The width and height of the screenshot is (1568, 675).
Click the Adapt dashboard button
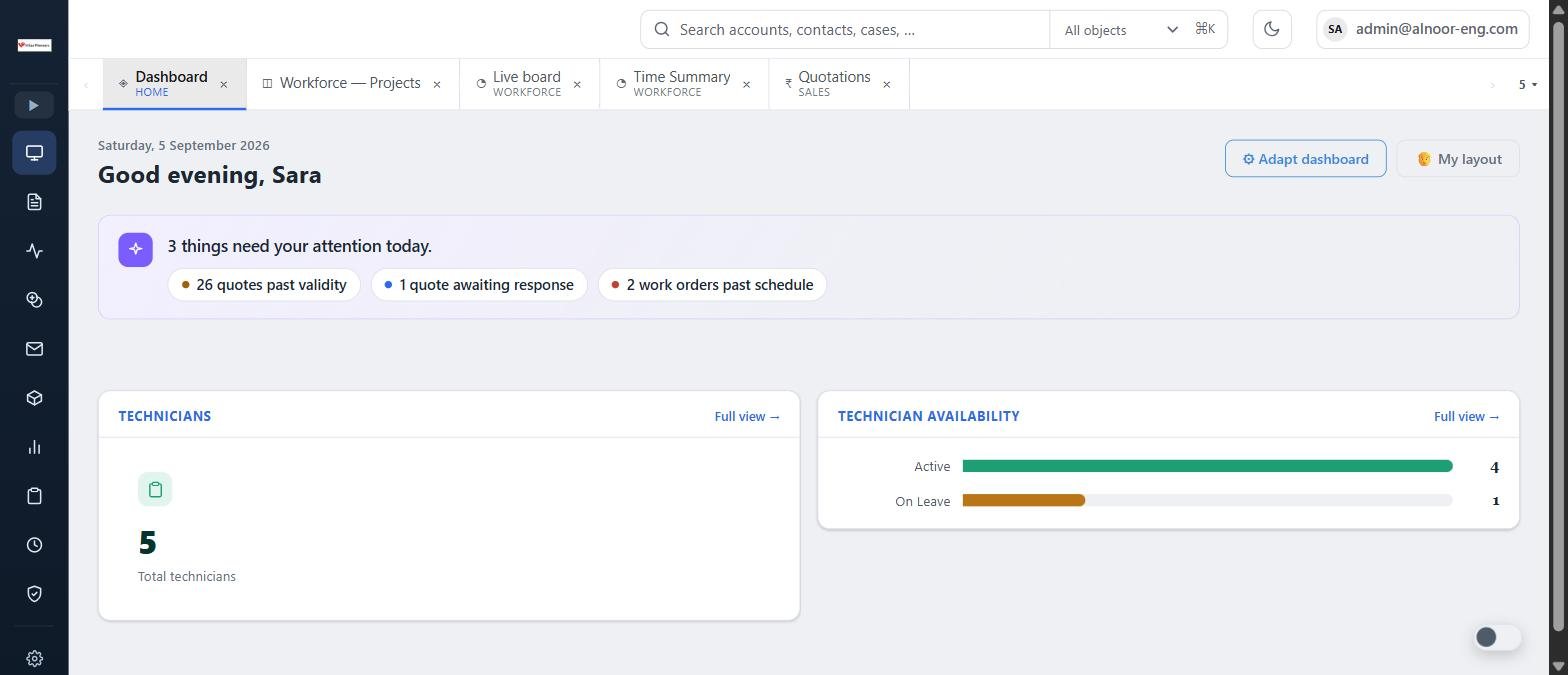pyautogui.click(x=1305, y=159)
